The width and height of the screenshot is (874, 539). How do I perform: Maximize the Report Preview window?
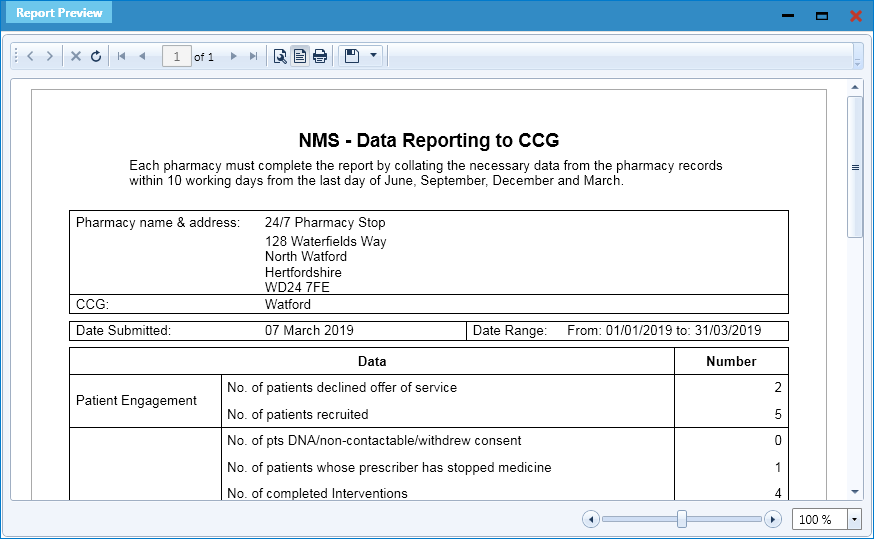point(822,16)
